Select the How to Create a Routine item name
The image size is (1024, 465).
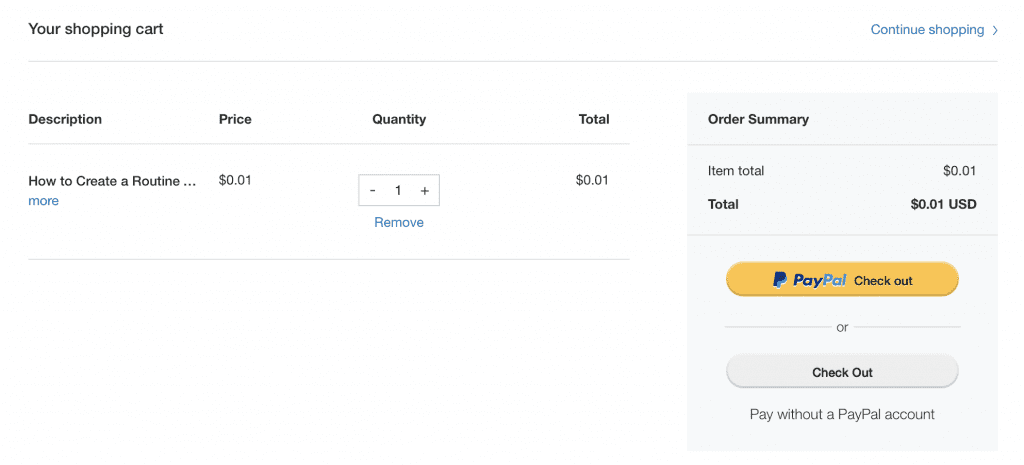click(x=112, y=181)
